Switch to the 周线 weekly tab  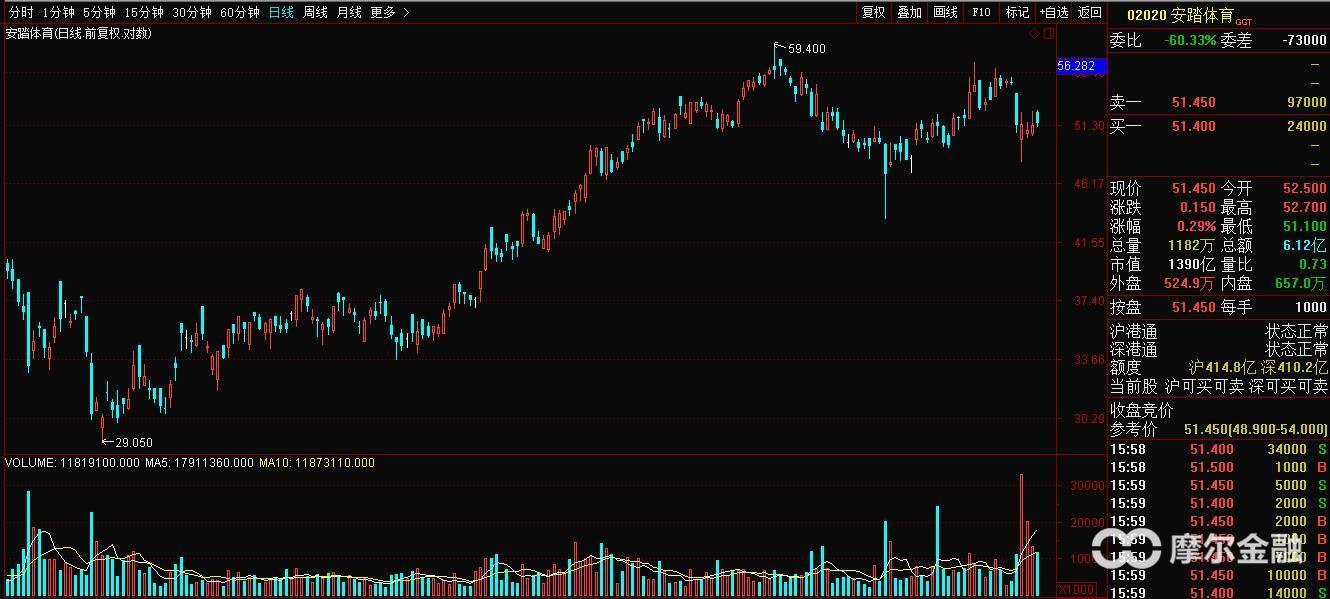(315, 12)
